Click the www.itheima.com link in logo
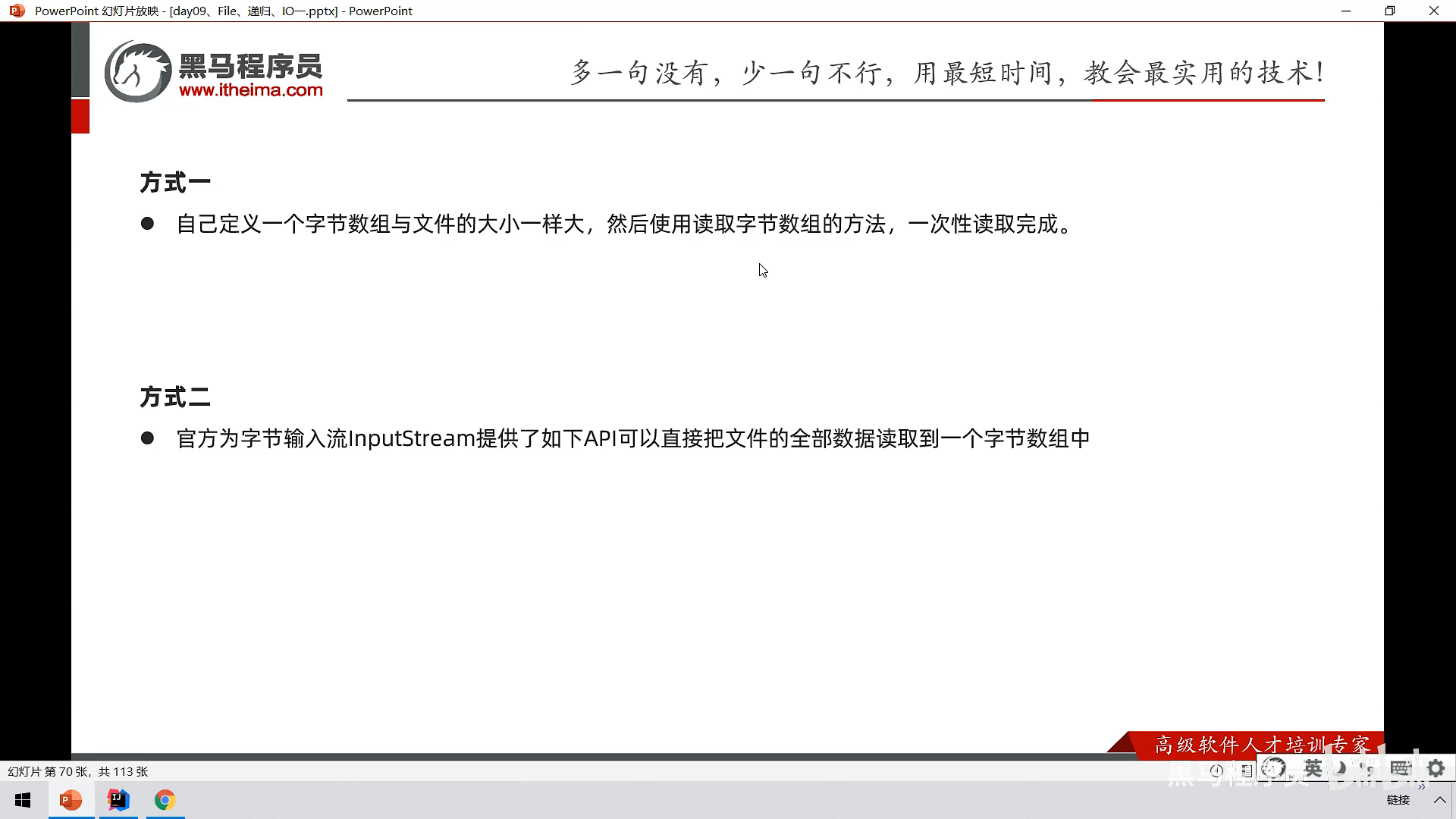The width and height of the screenshot is (1456, 819). pyautogui.click(x=250, y=90)
